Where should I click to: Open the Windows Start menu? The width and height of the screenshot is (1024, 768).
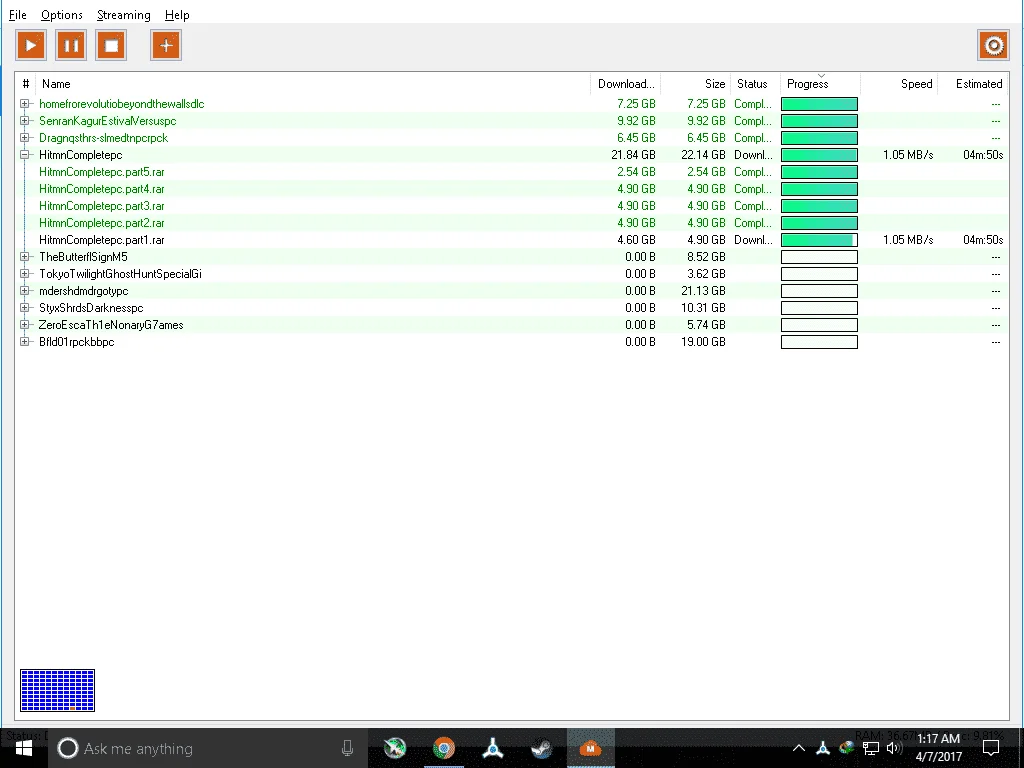(x=24, y=748)
